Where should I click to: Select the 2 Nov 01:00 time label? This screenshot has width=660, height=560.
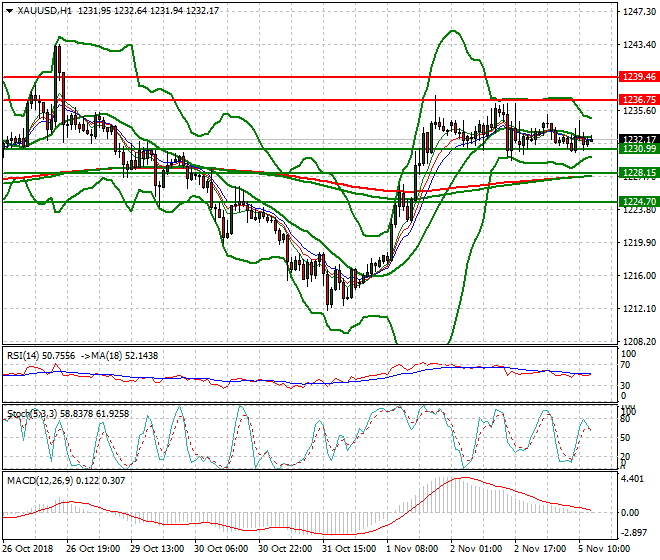[x=476, y=549]
